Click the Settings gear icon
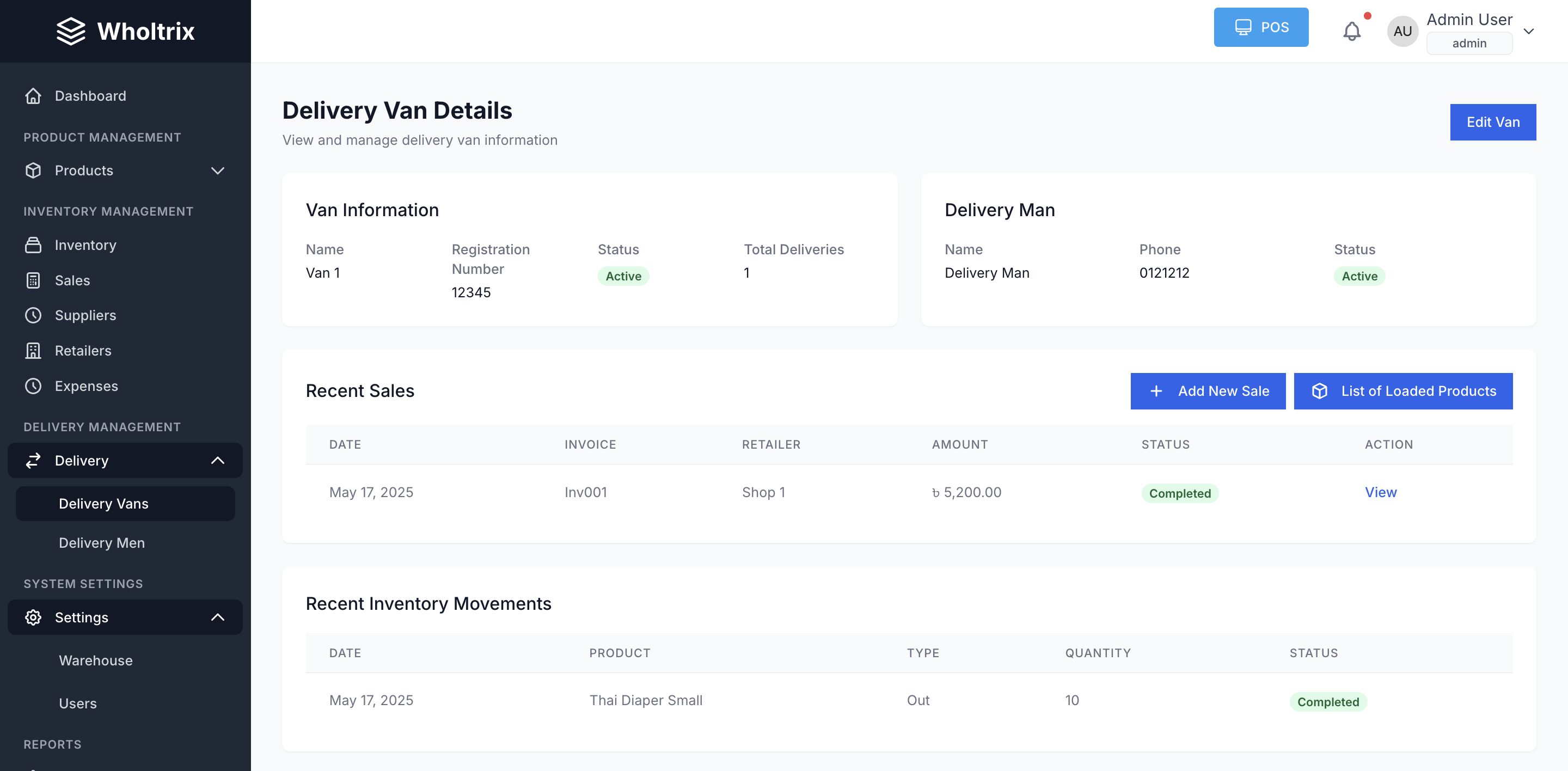1568x771 pixels. [x=33, y=617]
